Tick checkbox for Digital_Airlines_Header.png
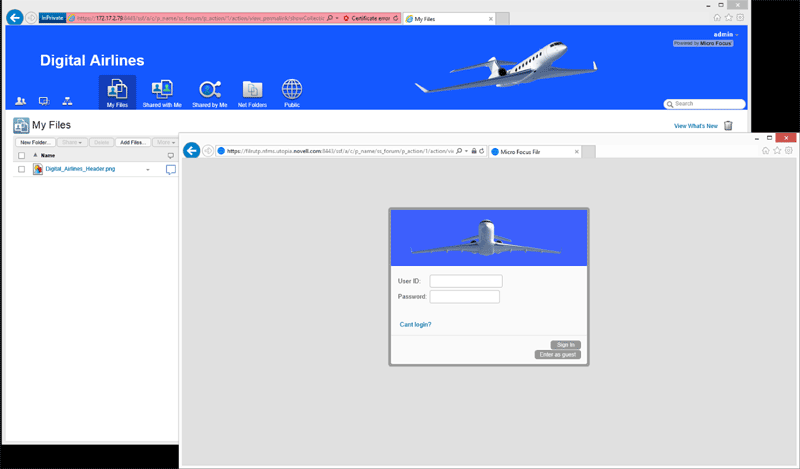The width and height of the screenshot is (800, 469). tap(21, 169)
